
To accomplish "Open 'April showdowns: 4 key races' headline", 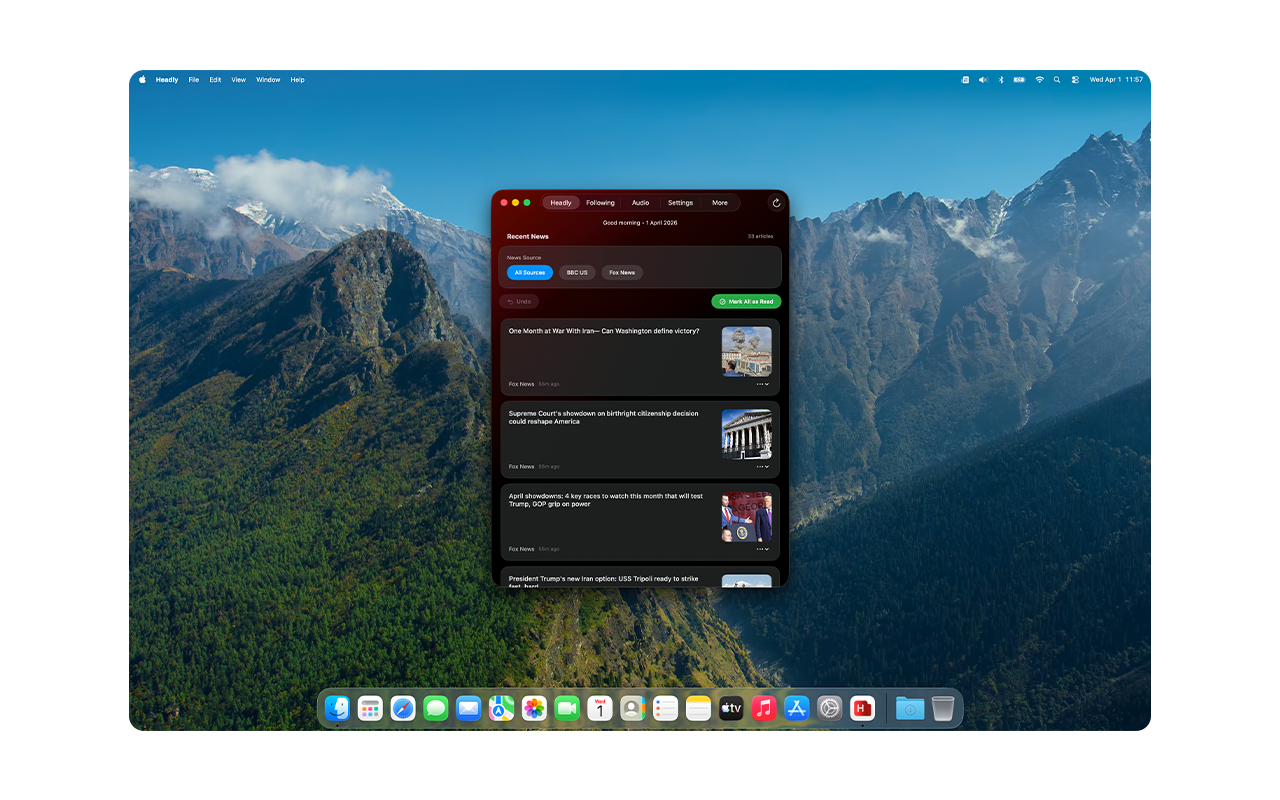I will (x=606, y=500).
